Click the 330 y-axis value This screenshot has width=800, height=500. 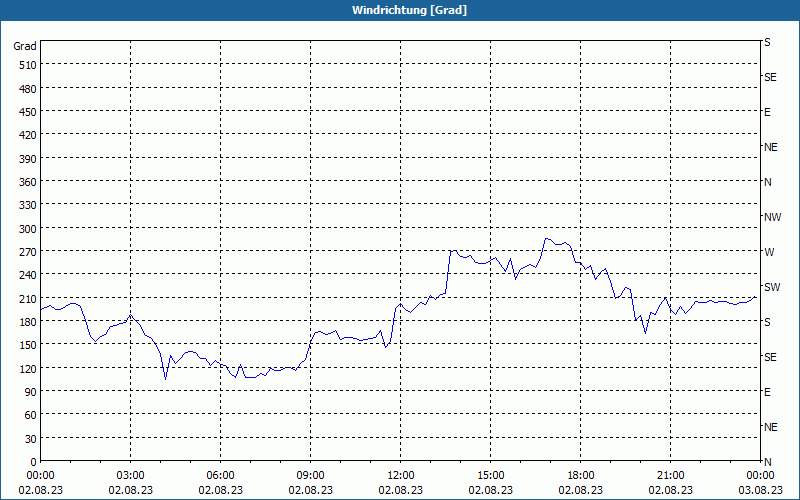pyautogui.click(x=28, y=205)
